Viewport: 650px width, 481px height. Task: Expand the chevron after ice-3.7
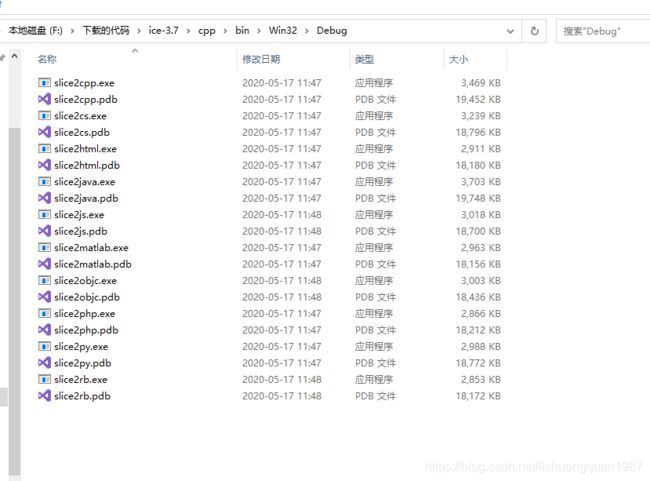[189, 31]
